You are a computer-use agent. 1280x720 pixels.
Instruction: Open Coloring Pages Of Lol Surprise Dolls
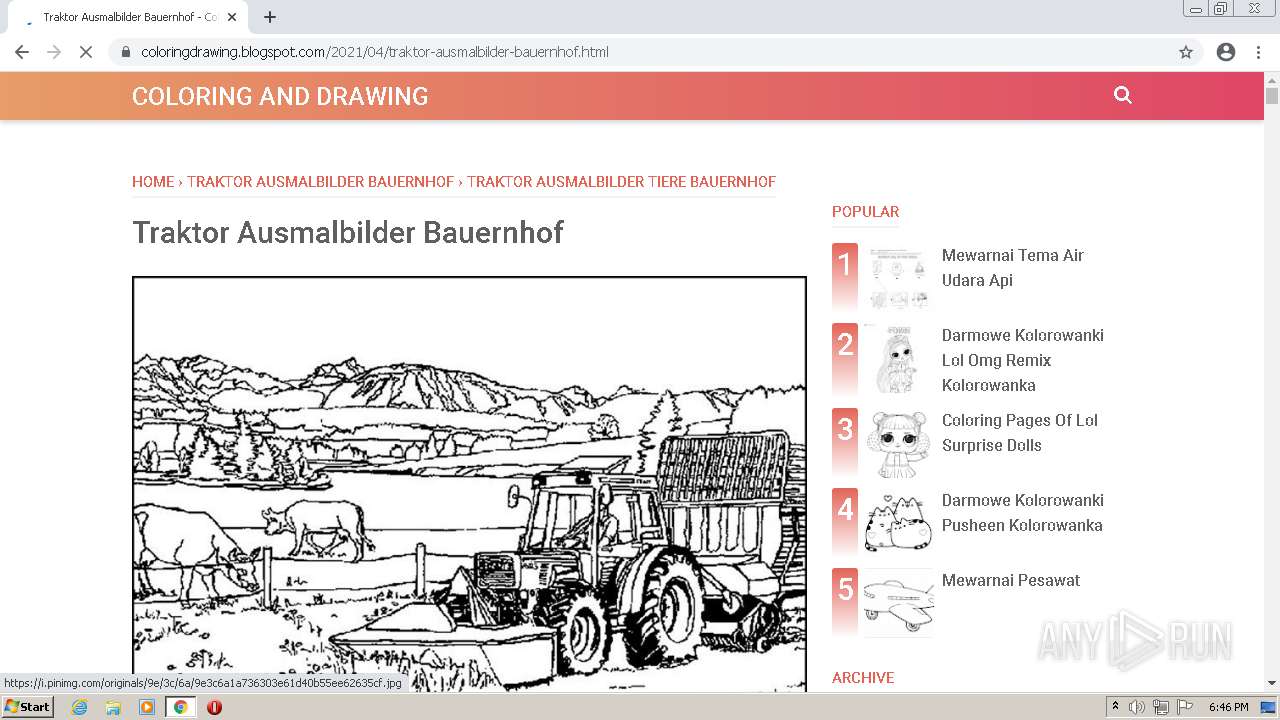1020,433
